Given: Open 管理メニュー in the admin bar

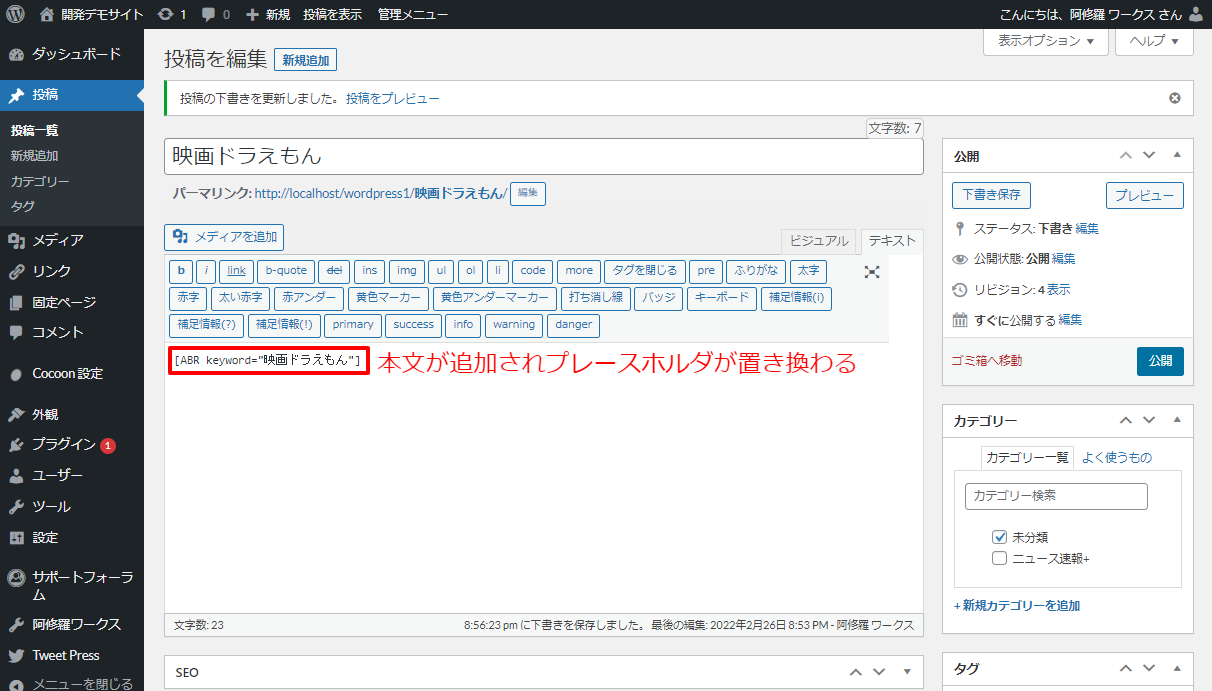Looking at the screenshot, I should click(x=413, y=15).
